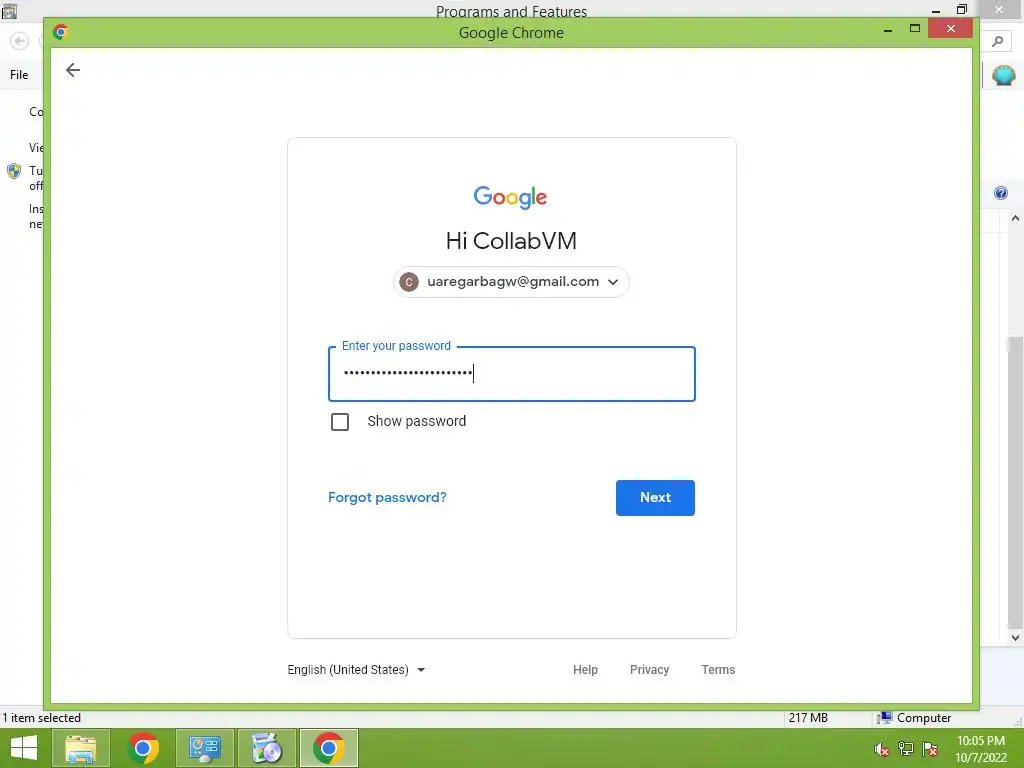Click the '1 item selected' status text

pyautogui.click(x=42, y=718)
